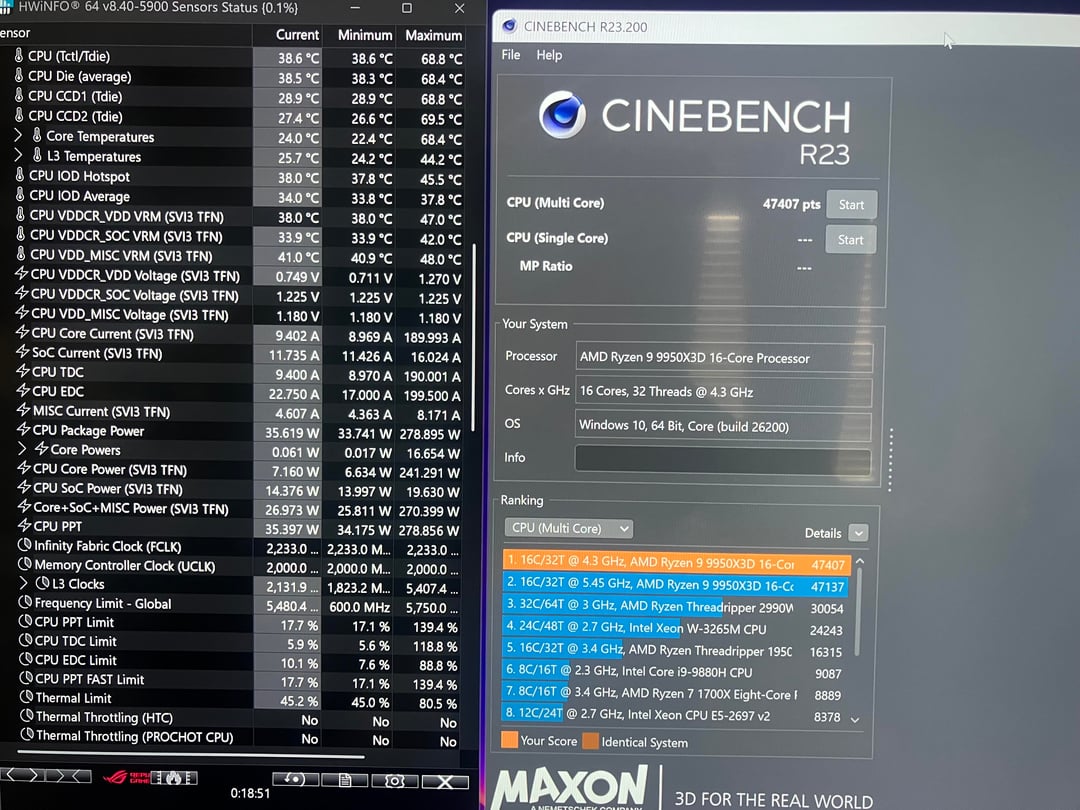Select ranking entry 2 scoring 47137
Screen dimensions: 1080x810
pos(675,585)
